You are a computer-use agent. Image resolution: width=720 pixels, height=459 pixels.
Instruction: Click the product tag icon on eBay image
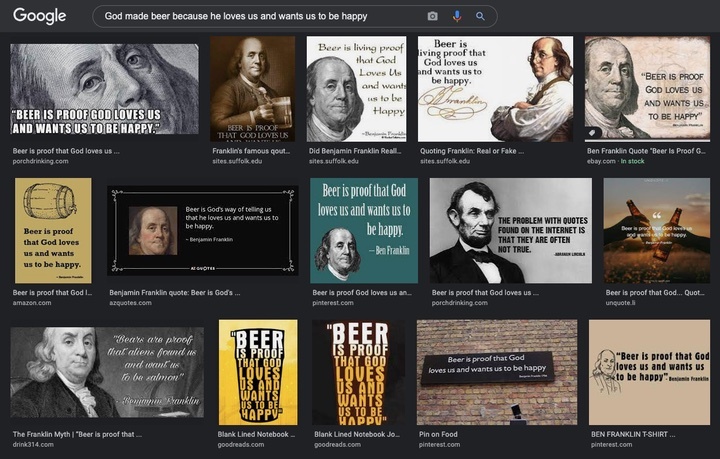(592, 132)
